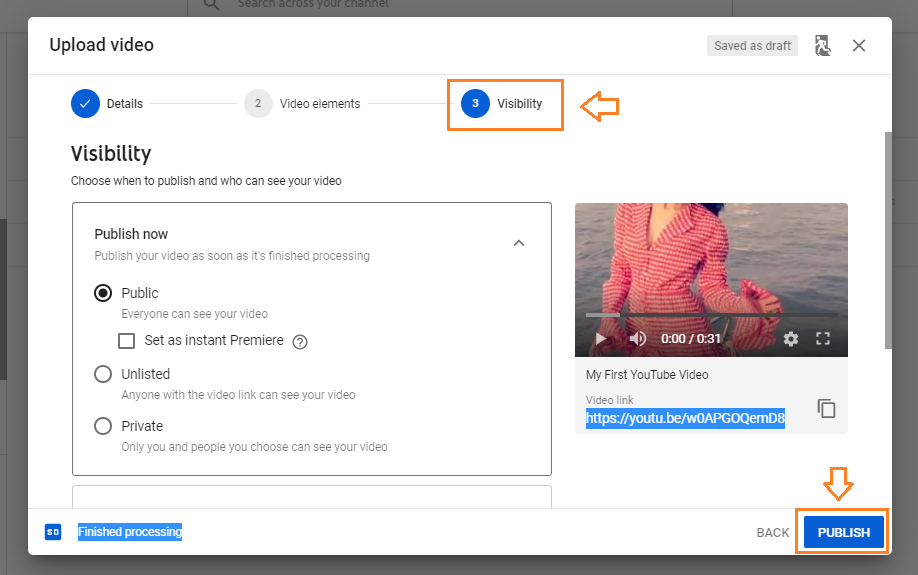Open help for instant Premiere

[x=300, y=341]
